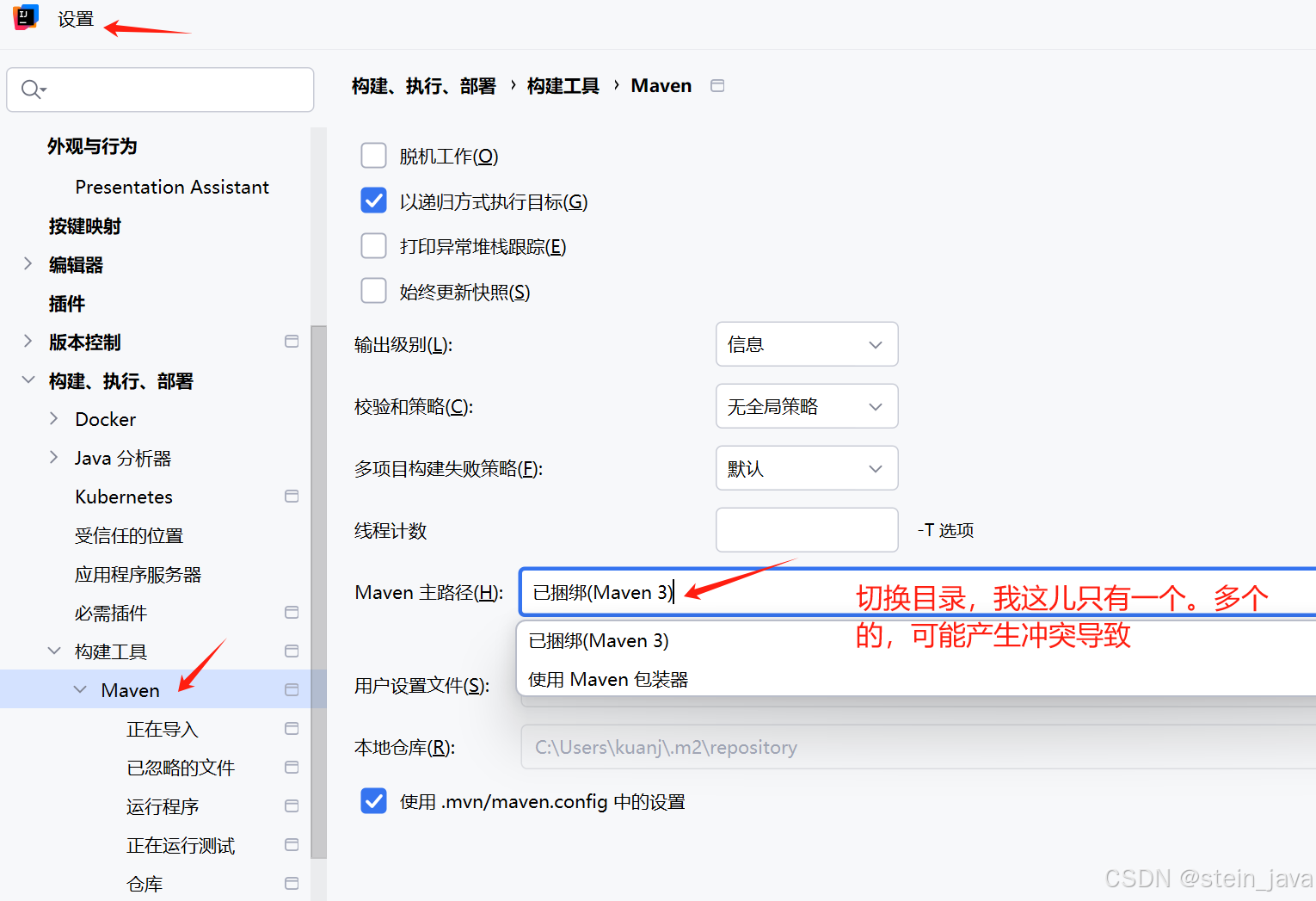Click 构建、执行、部署 in the breadcrumb
This screenshot has height=901, width=1316.
[424, 86]
